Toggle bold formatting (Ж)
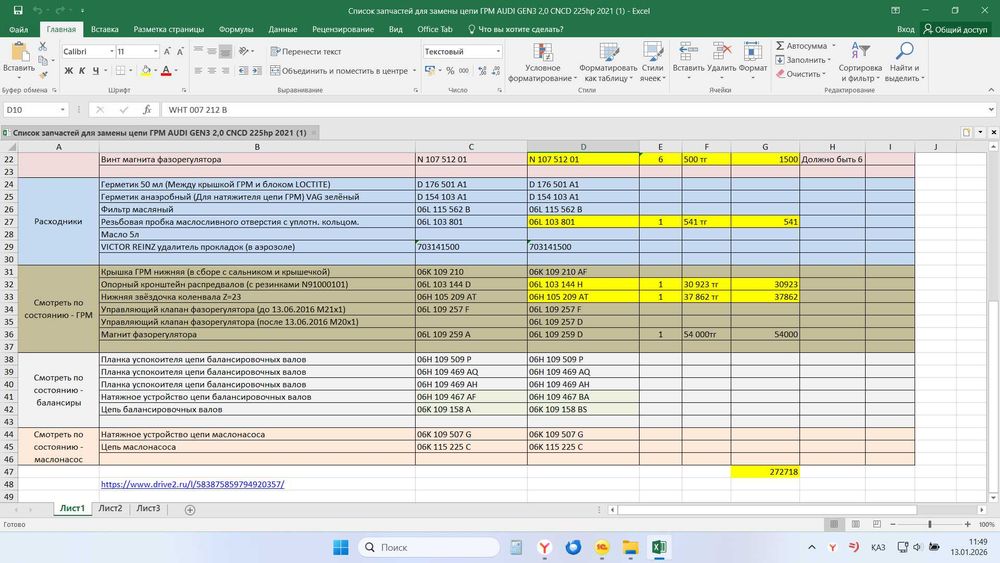Image resolution: width=1000 pixels, height=563 pixels. tap(68, 71)
